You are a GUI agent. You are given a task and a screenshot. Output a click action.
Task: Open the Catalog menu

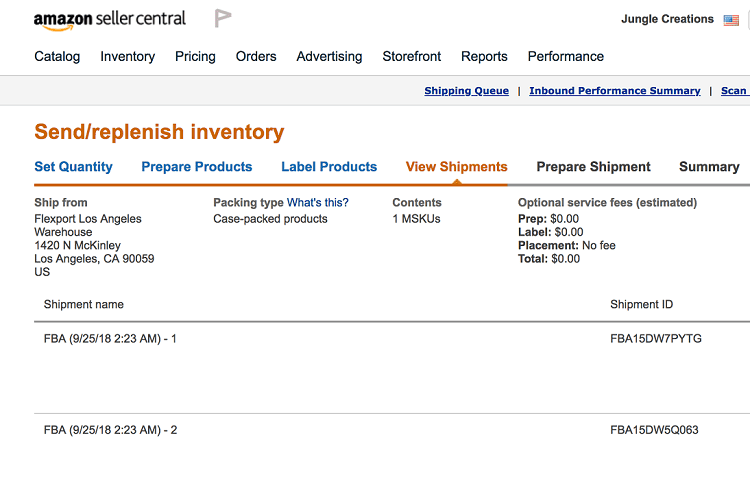(57, 56)
